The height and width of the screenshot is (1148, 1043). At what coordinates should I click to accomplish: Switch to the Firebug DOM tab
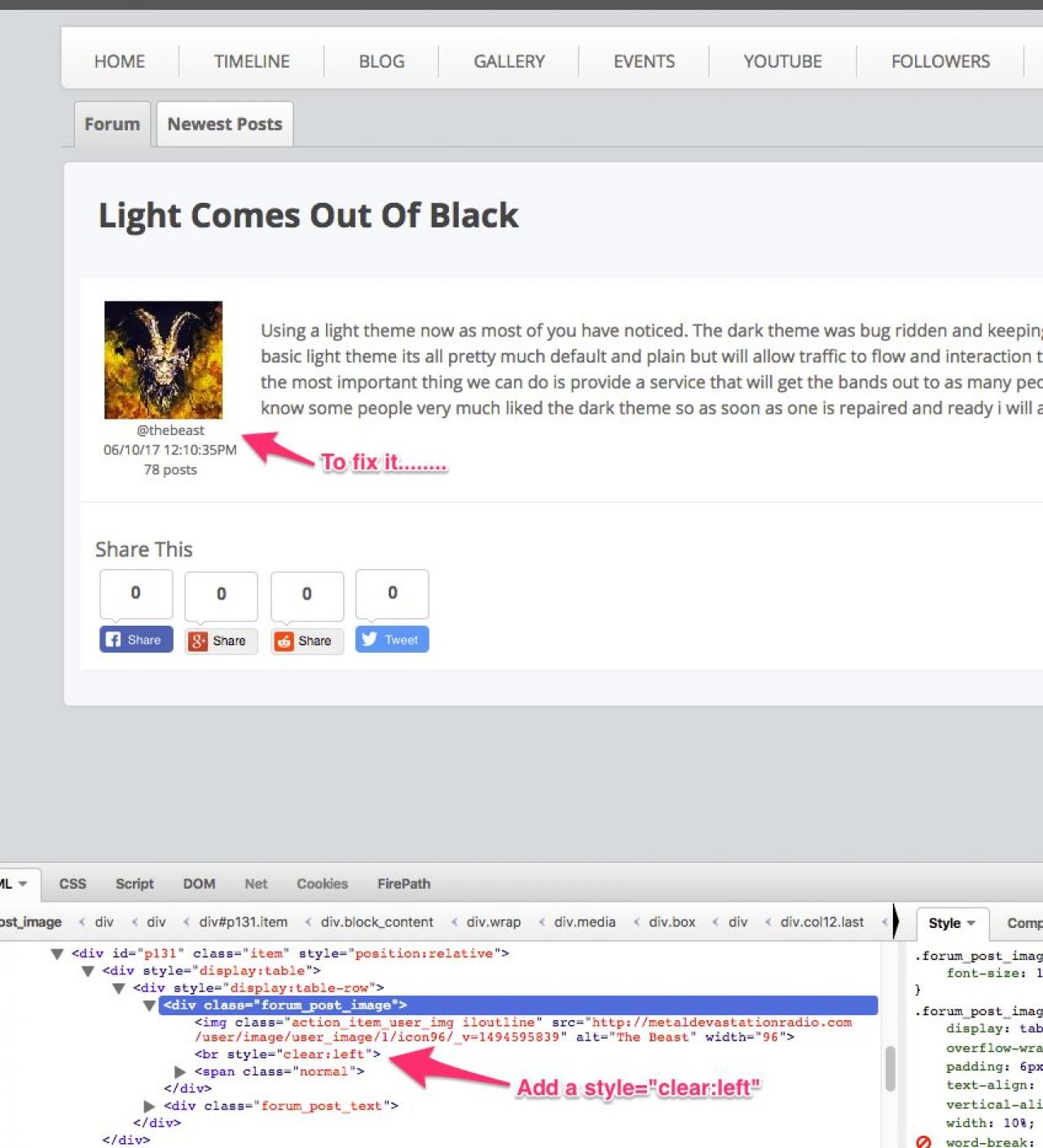pos(199,884)
